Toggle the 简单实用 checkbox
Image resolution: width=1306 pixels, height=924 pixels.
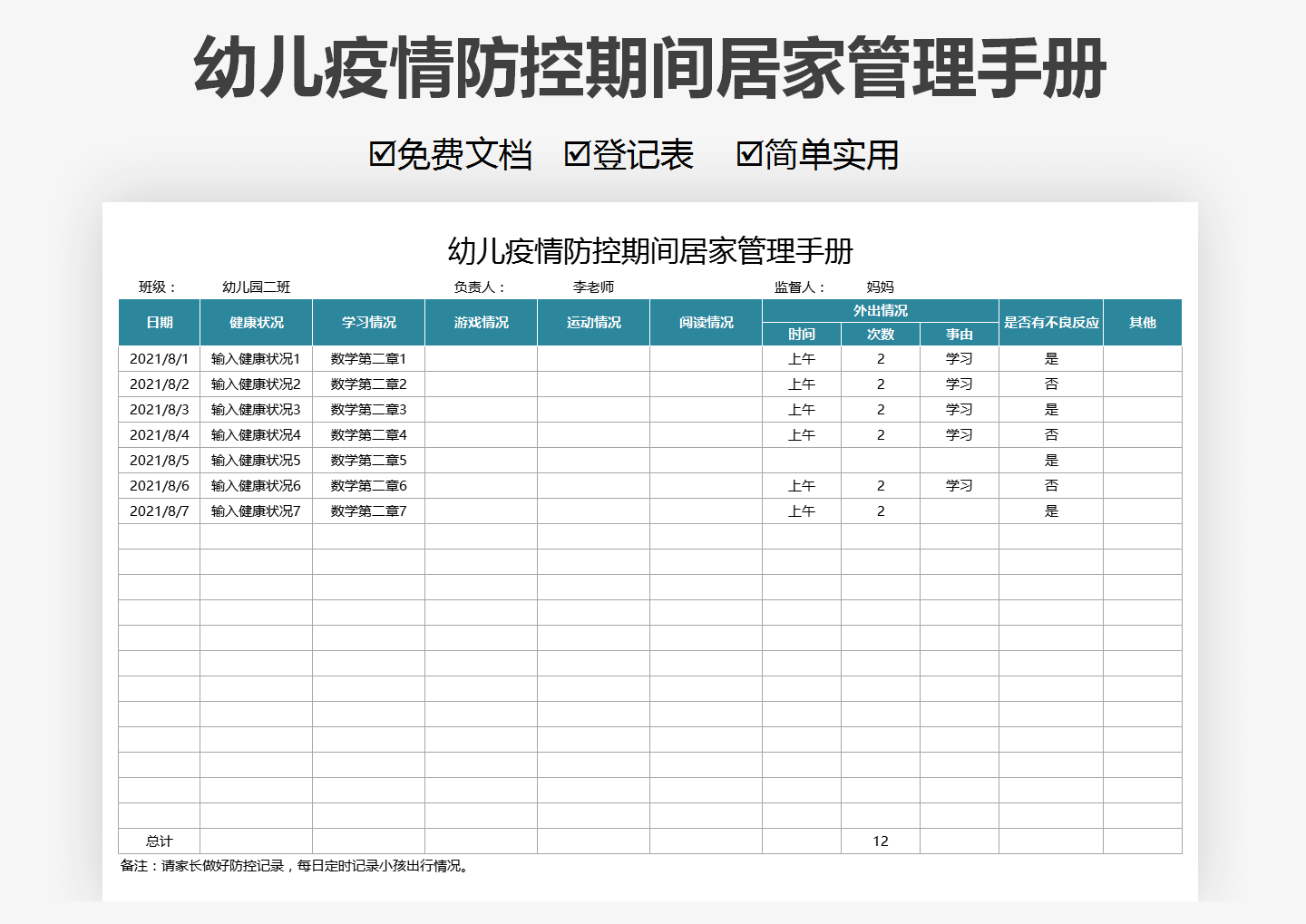tap(749, 156)
